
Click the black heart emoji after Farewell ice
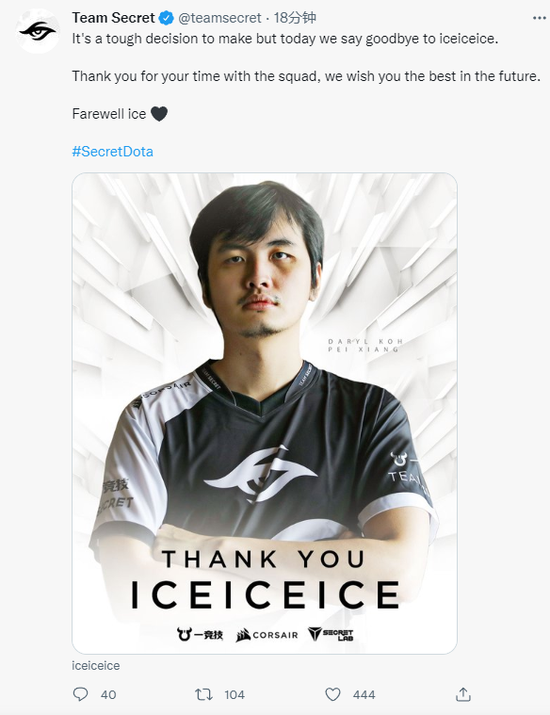tap(159, 114)
